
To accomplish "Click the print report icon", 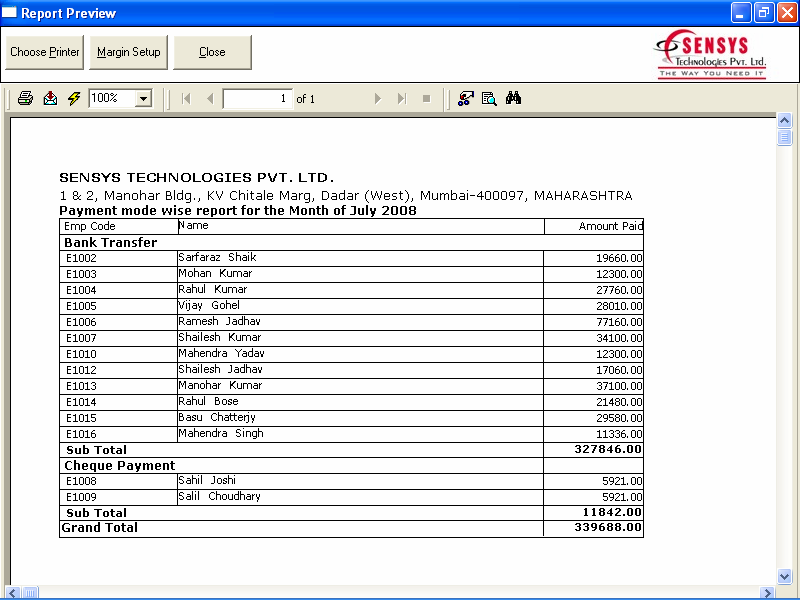I will [x=26, y=98].
